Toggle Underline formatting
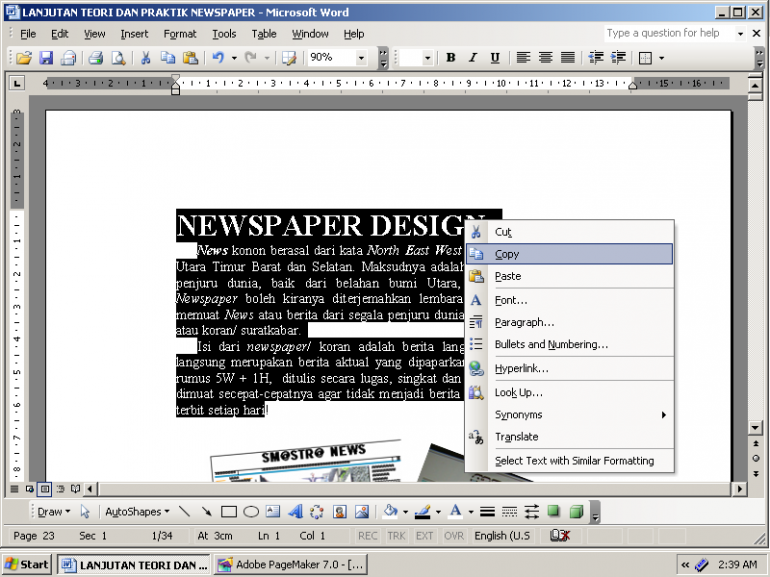770x577 pixels. pos(495,58)
